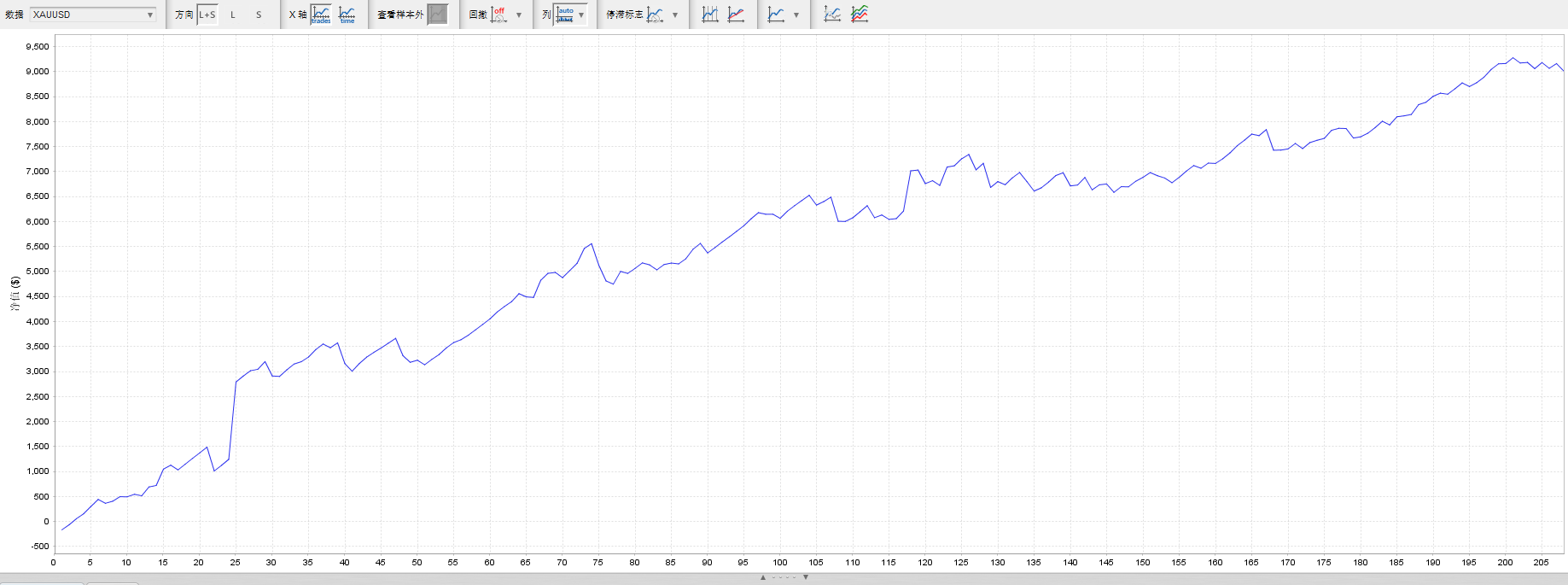Click the stagnation marker chart icon

coord(655,15)
